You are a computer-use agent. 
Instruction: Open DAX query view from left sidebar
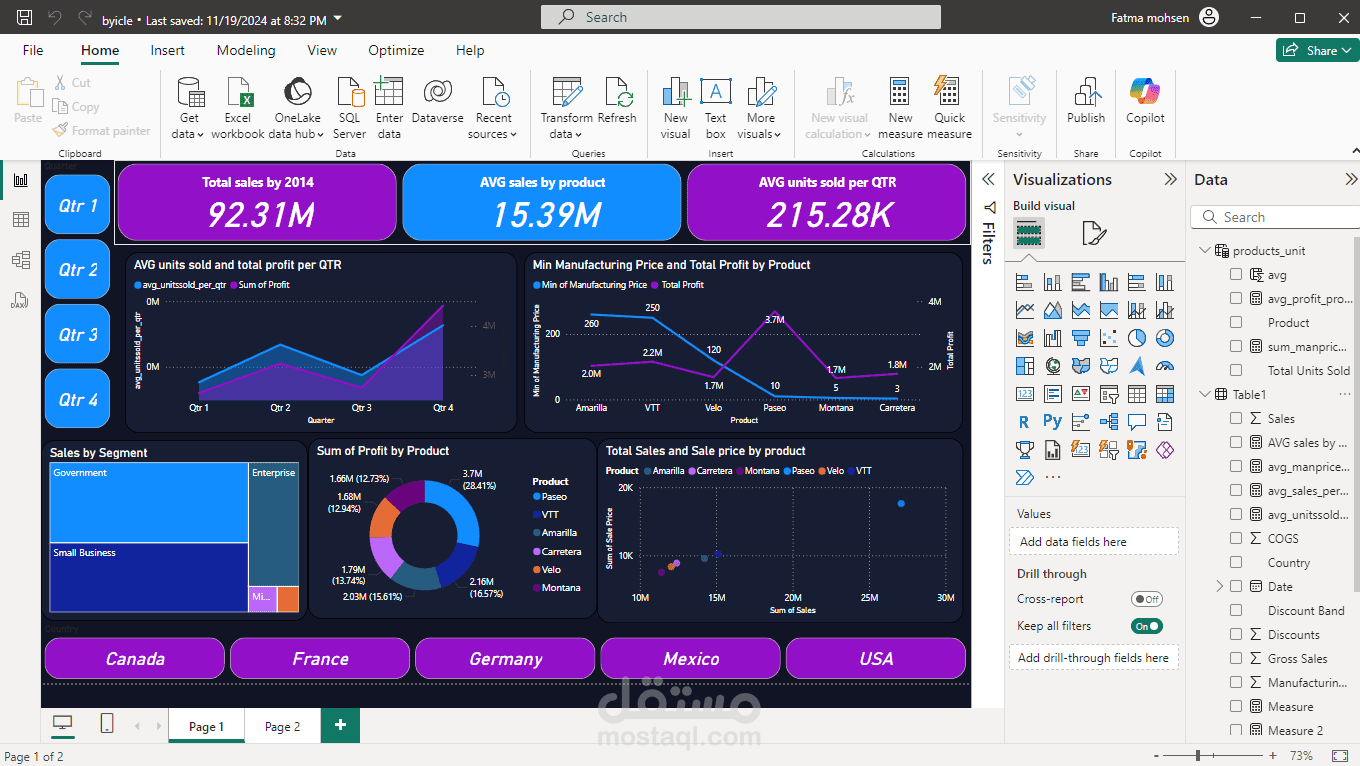pyautogui.click(x=20, y=299)
